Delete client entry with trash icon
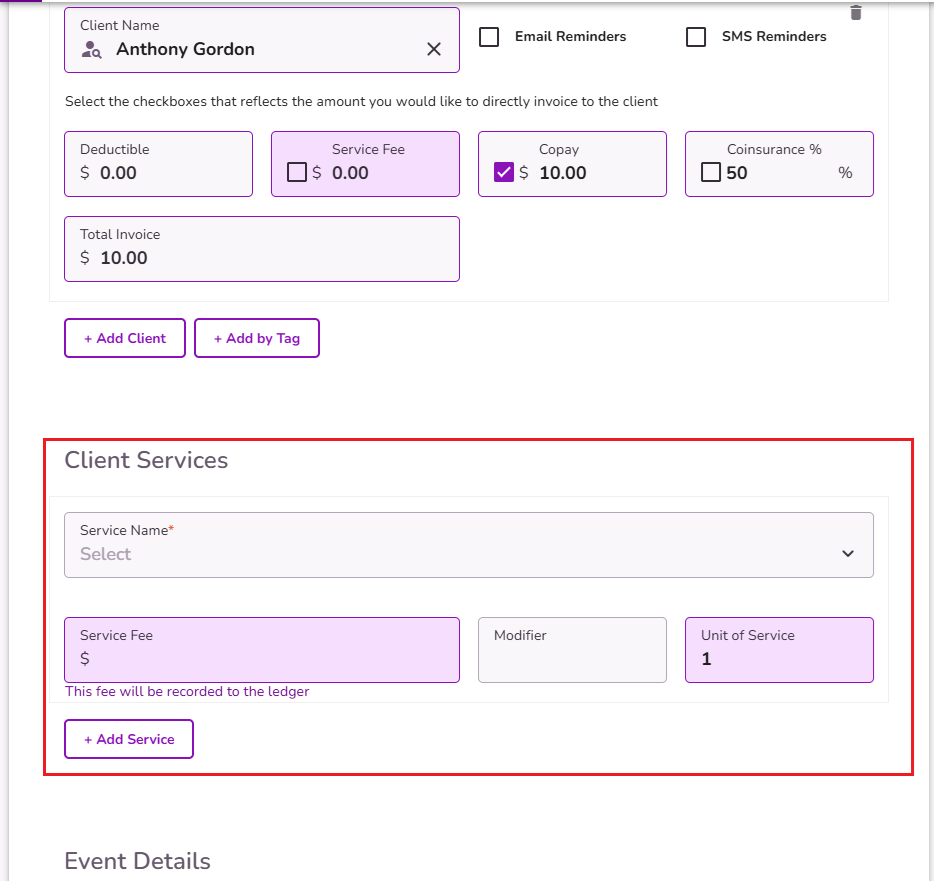The width and height of the screenshot is (938, 881). click(855, 13)
